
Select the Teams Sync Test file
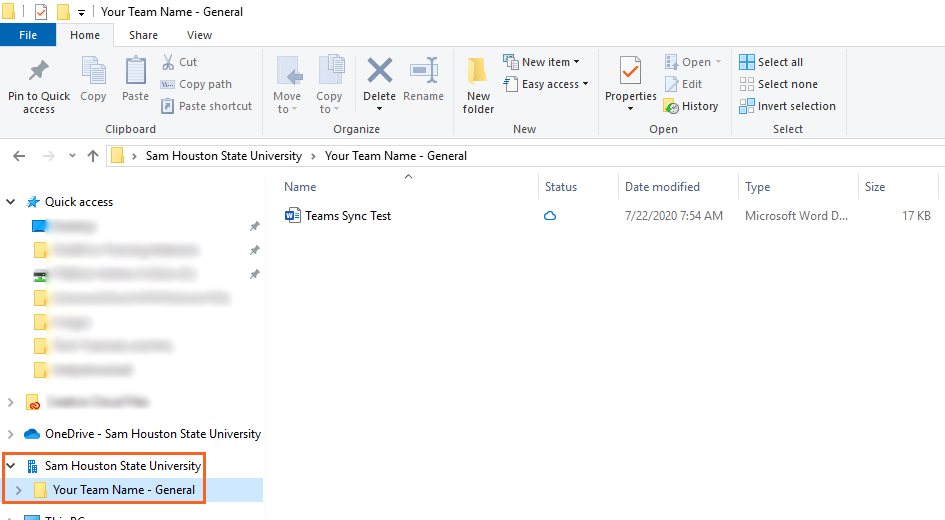point(348,216)
